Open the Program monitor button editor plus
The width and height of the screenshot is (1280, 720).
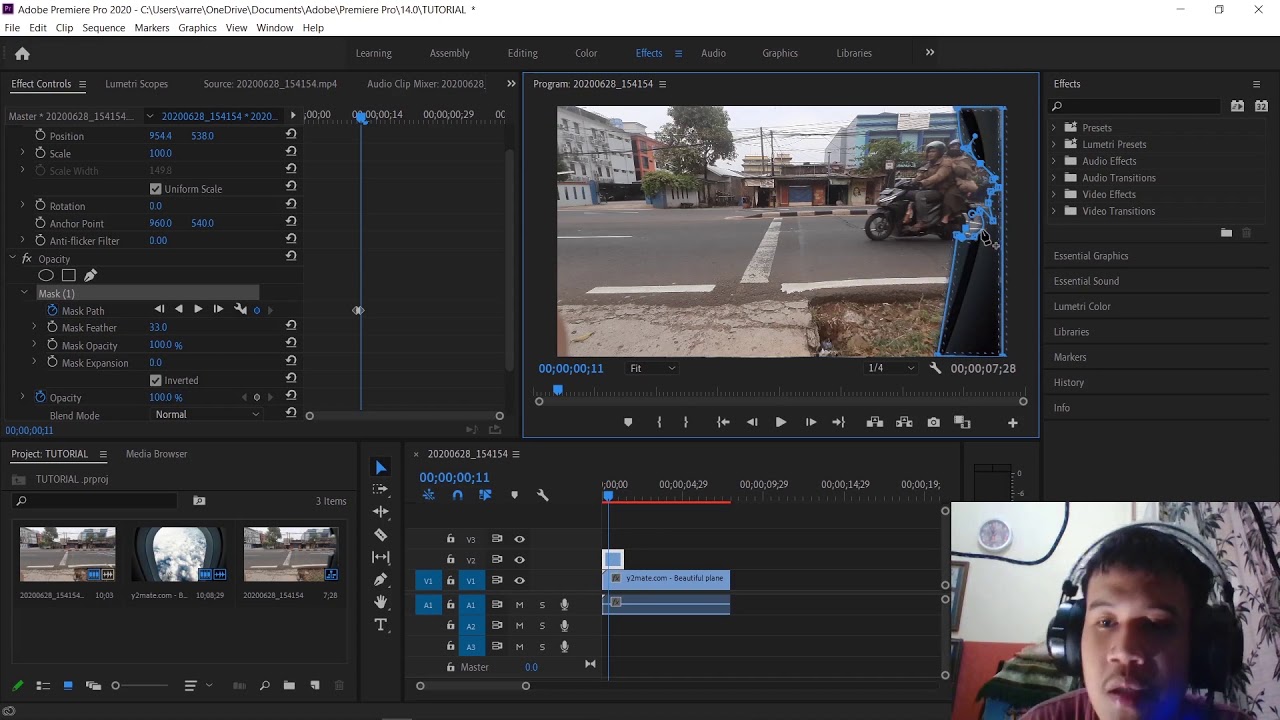(1012, 423)
